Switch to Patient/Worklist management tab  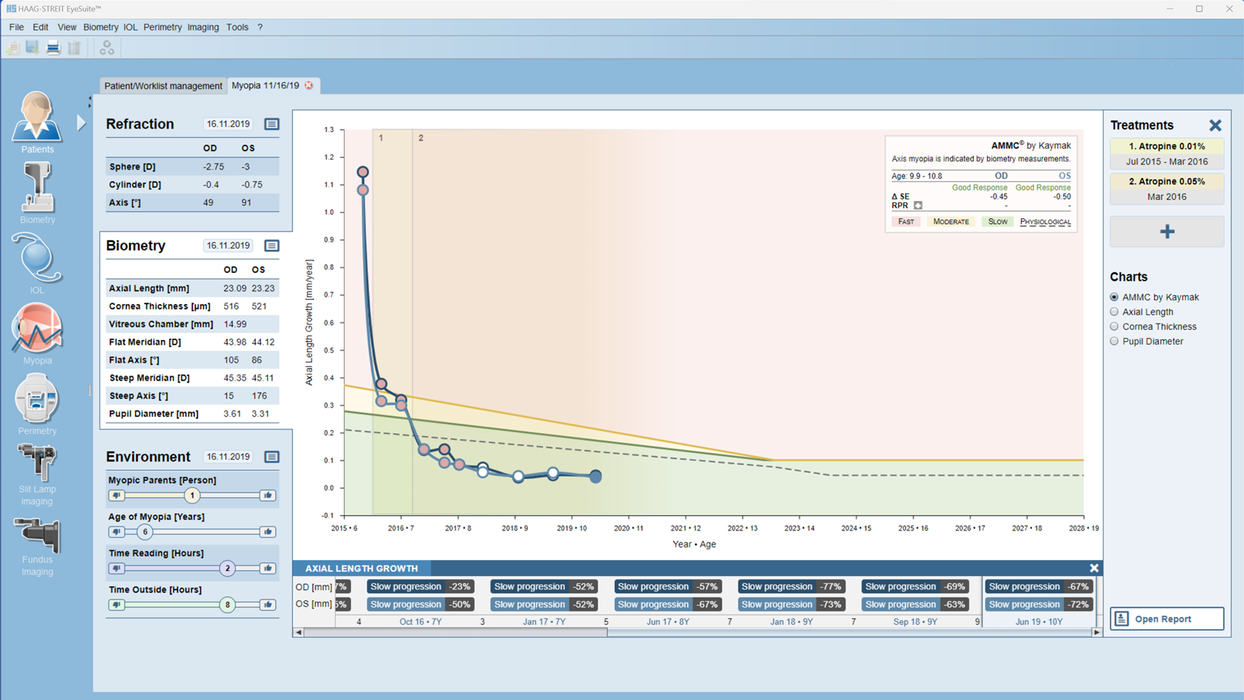tap(163, 86)
